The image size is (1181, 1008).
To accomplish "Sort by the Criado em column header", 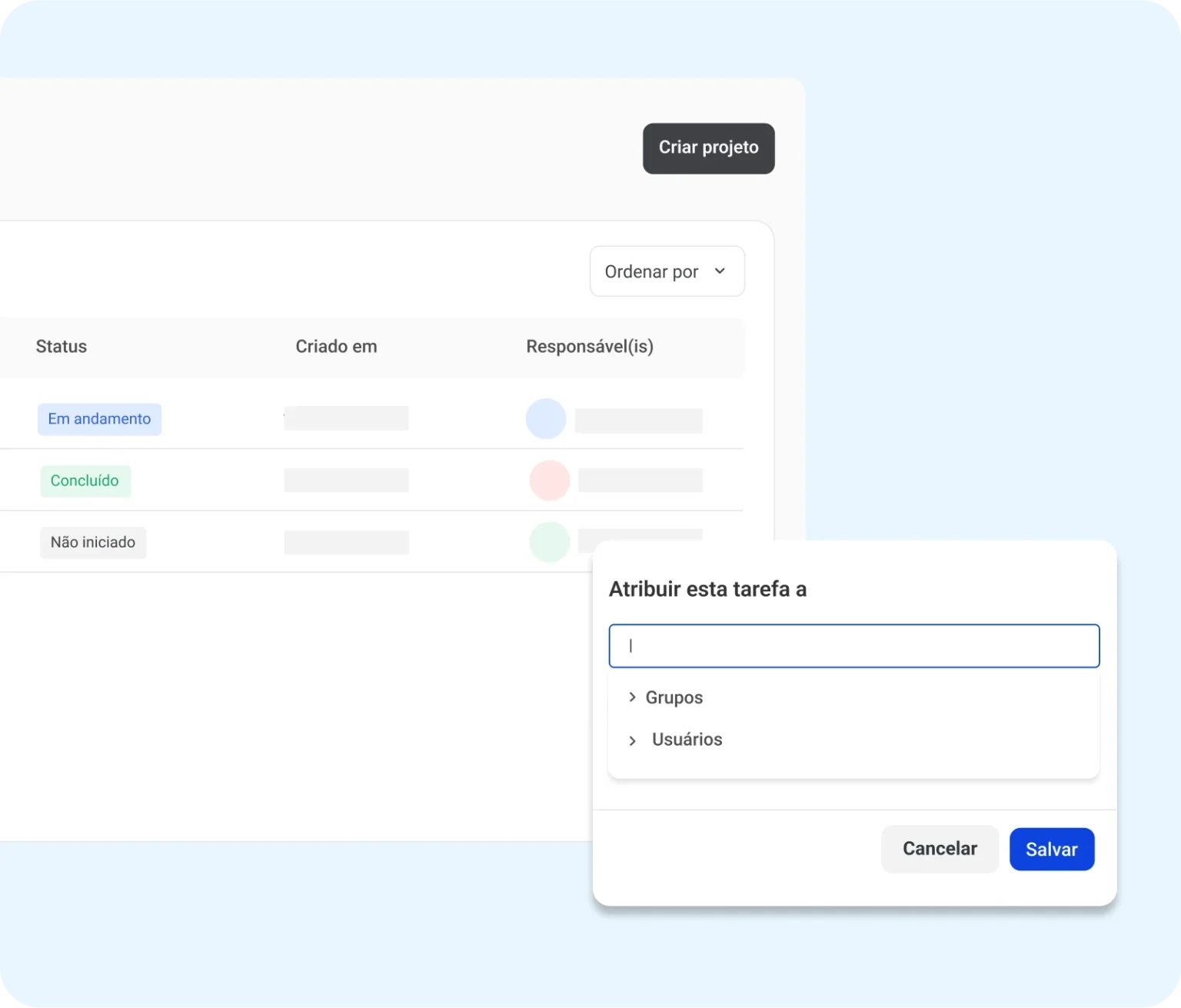I will coord(336,347).
